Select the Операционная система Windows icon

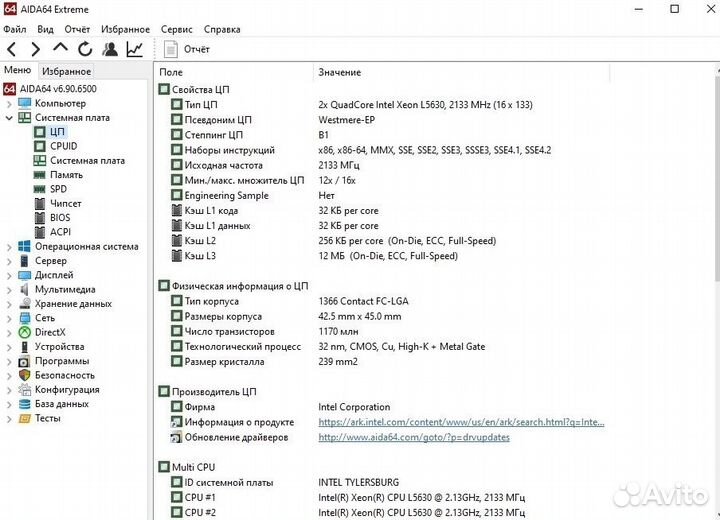tap(24, 246)
